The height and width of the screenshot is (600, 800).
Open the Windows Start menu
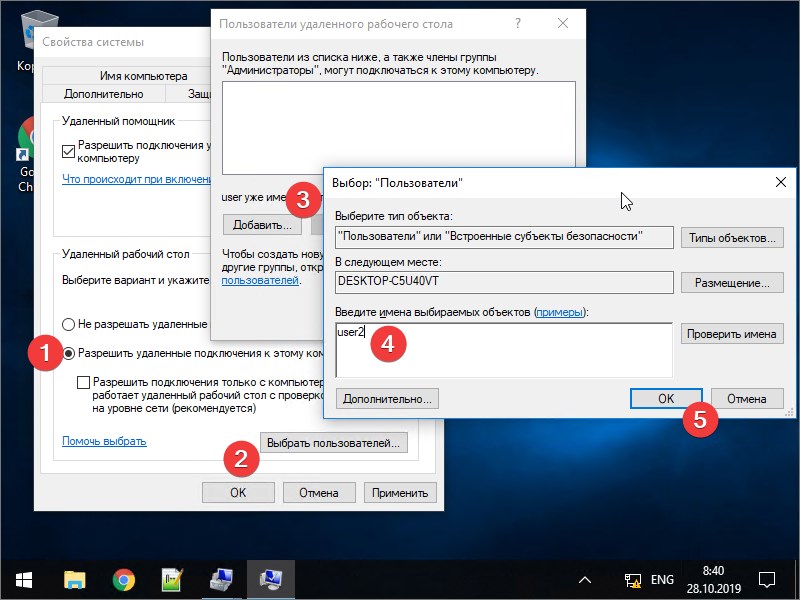(x=23, y=580)
